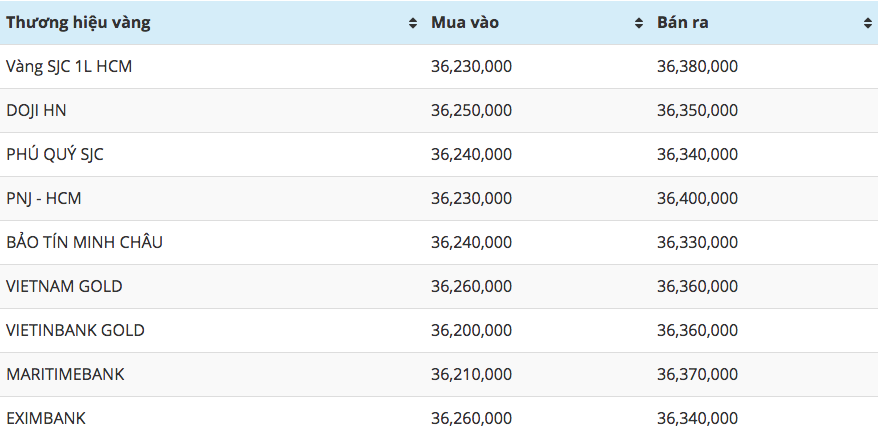Screen dimensions: 885x432
Task: Click DOJI HN buy price 36,250,000
Action: coord(471,111)
